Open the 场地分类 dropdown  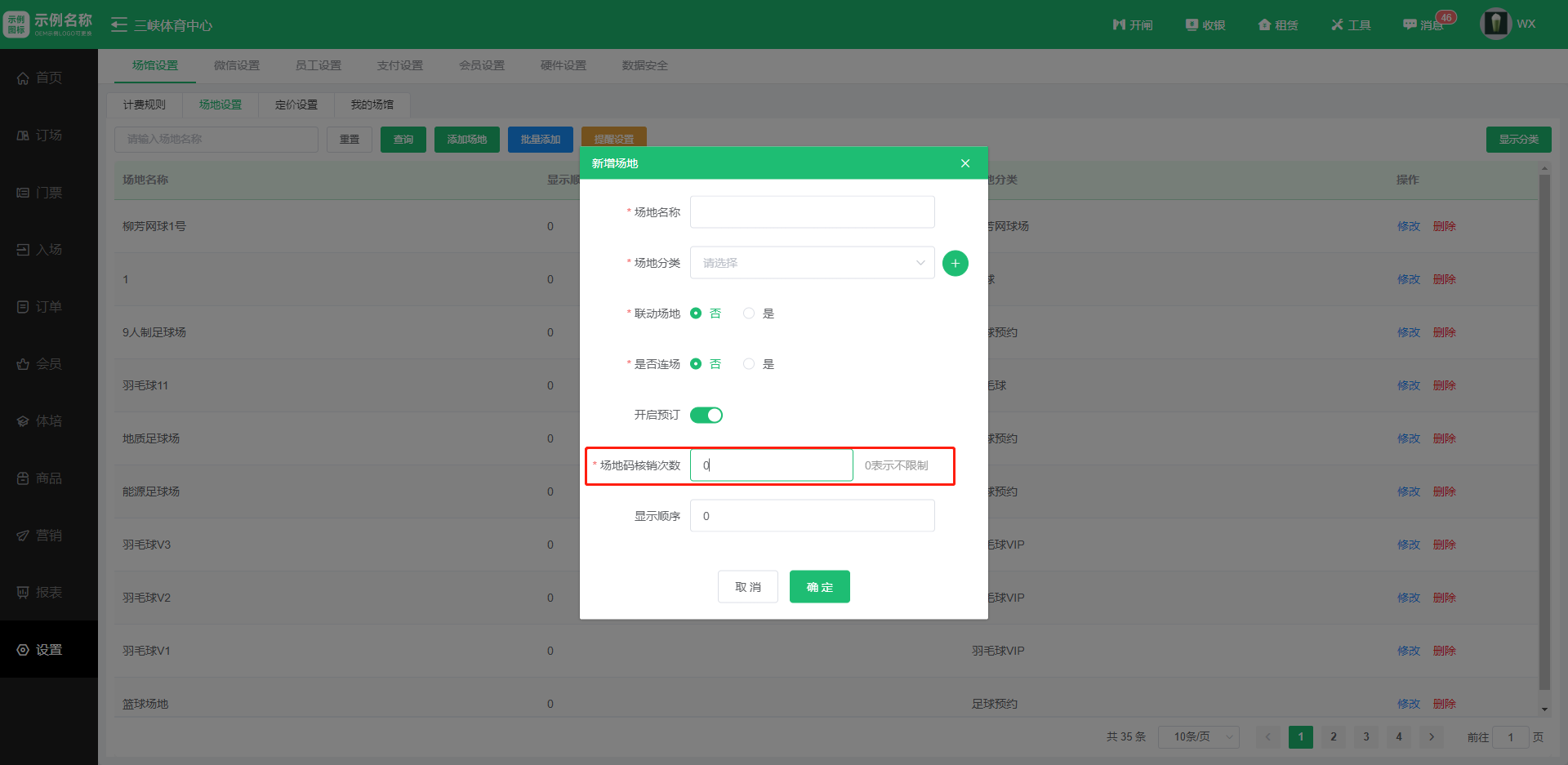[x=812, y=263]
